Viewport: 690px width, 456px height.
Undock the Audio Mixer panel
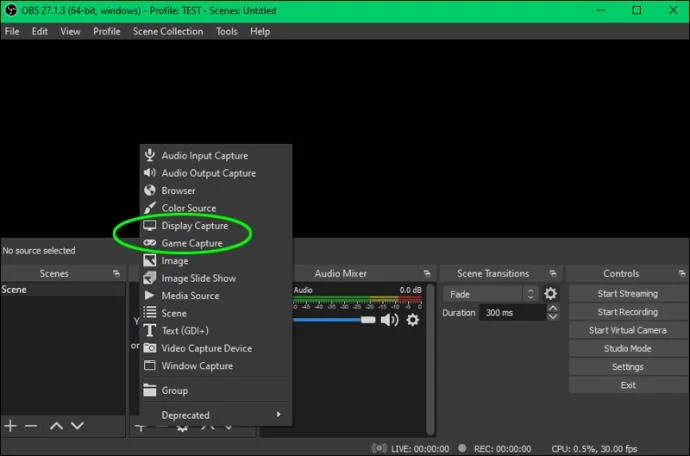click(x=427, y=273)
